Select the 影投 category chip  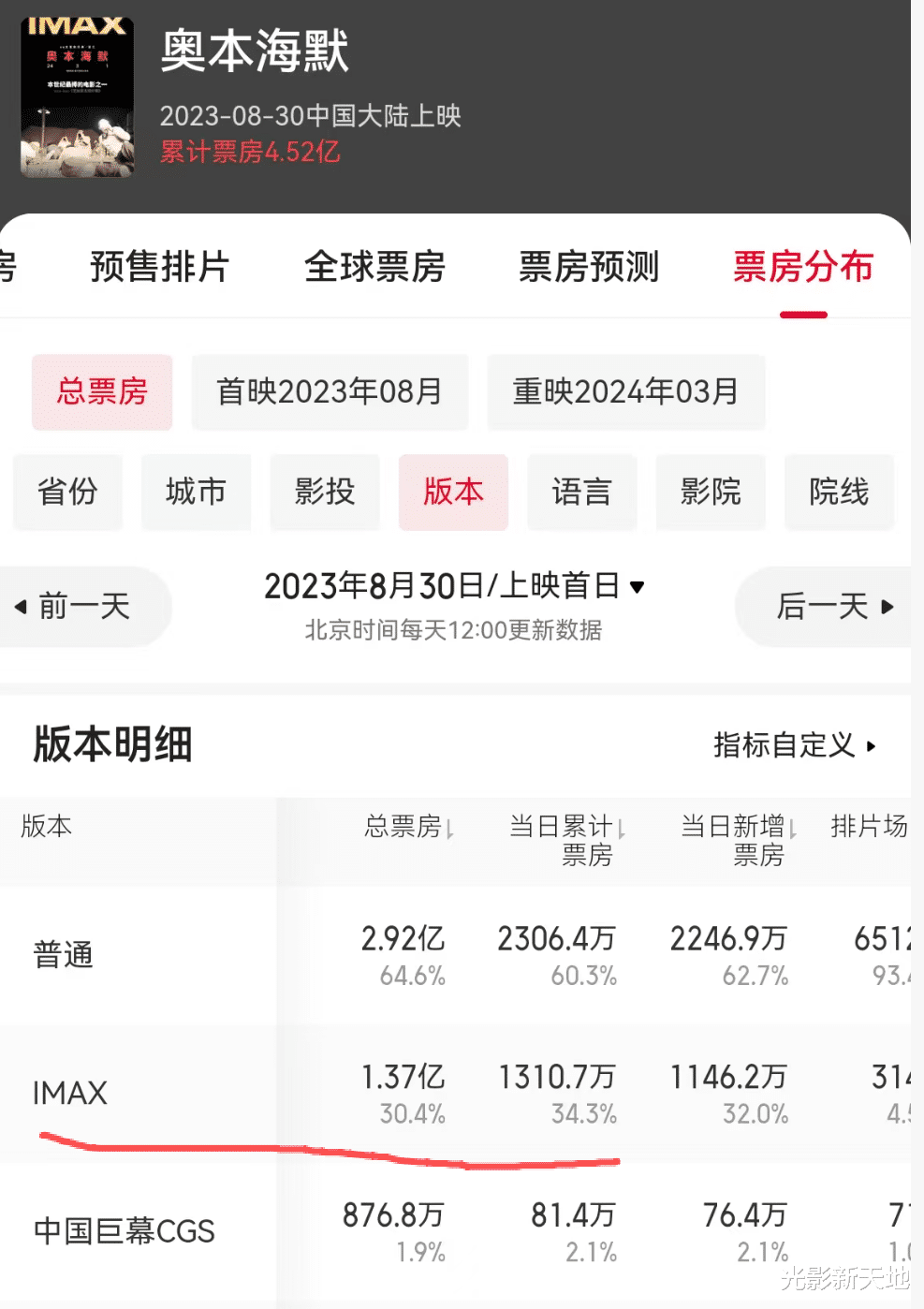325,492
